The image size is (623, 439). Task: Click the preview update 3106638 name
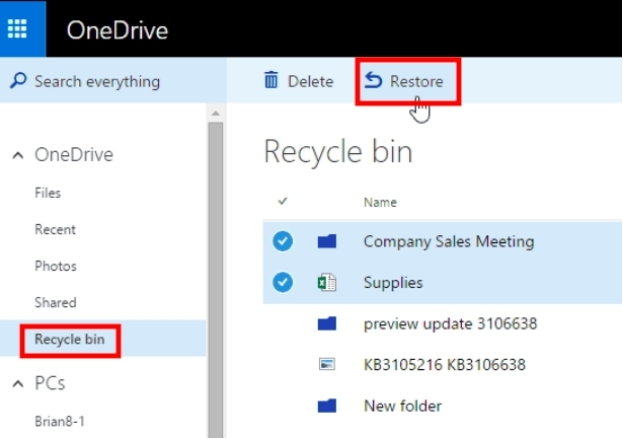(450, 324)
